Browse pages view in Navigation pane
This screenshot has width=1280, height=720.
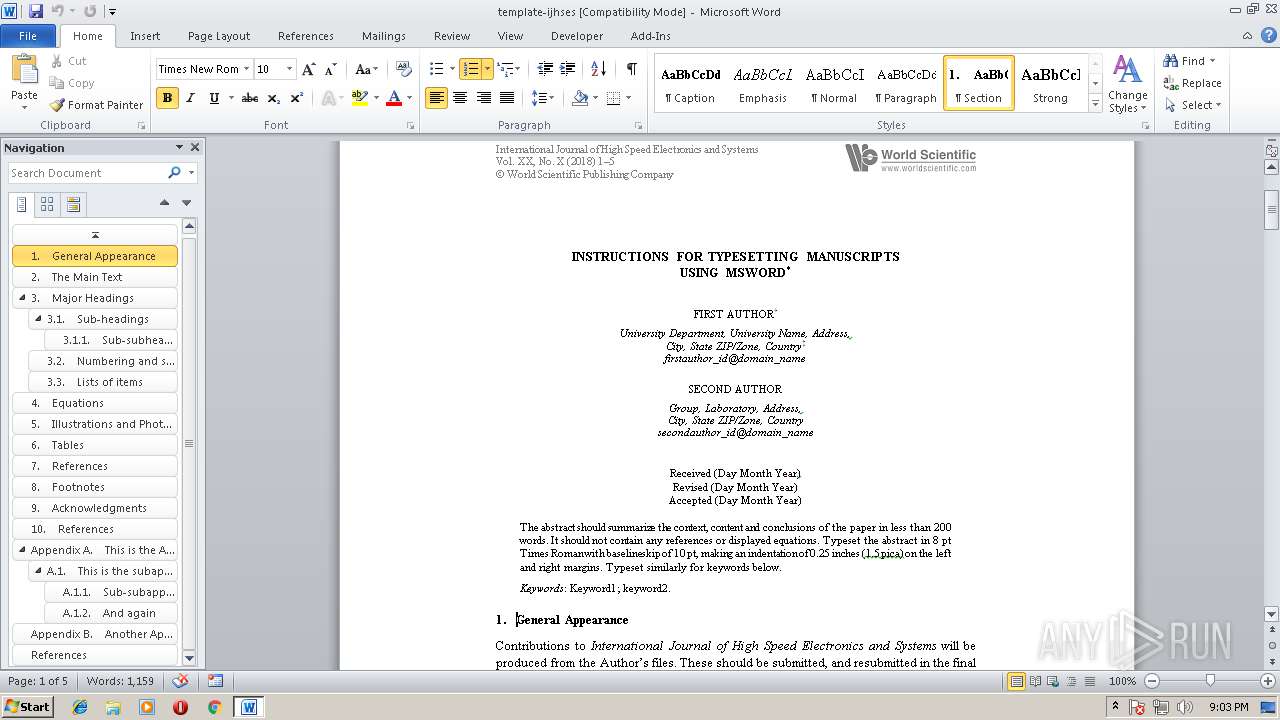[x=47, y=204]
